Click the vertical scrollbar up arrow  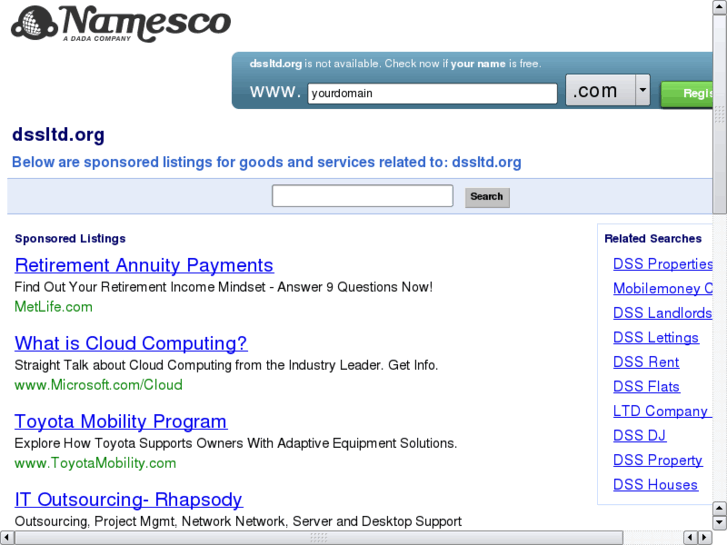pos(720,7)
